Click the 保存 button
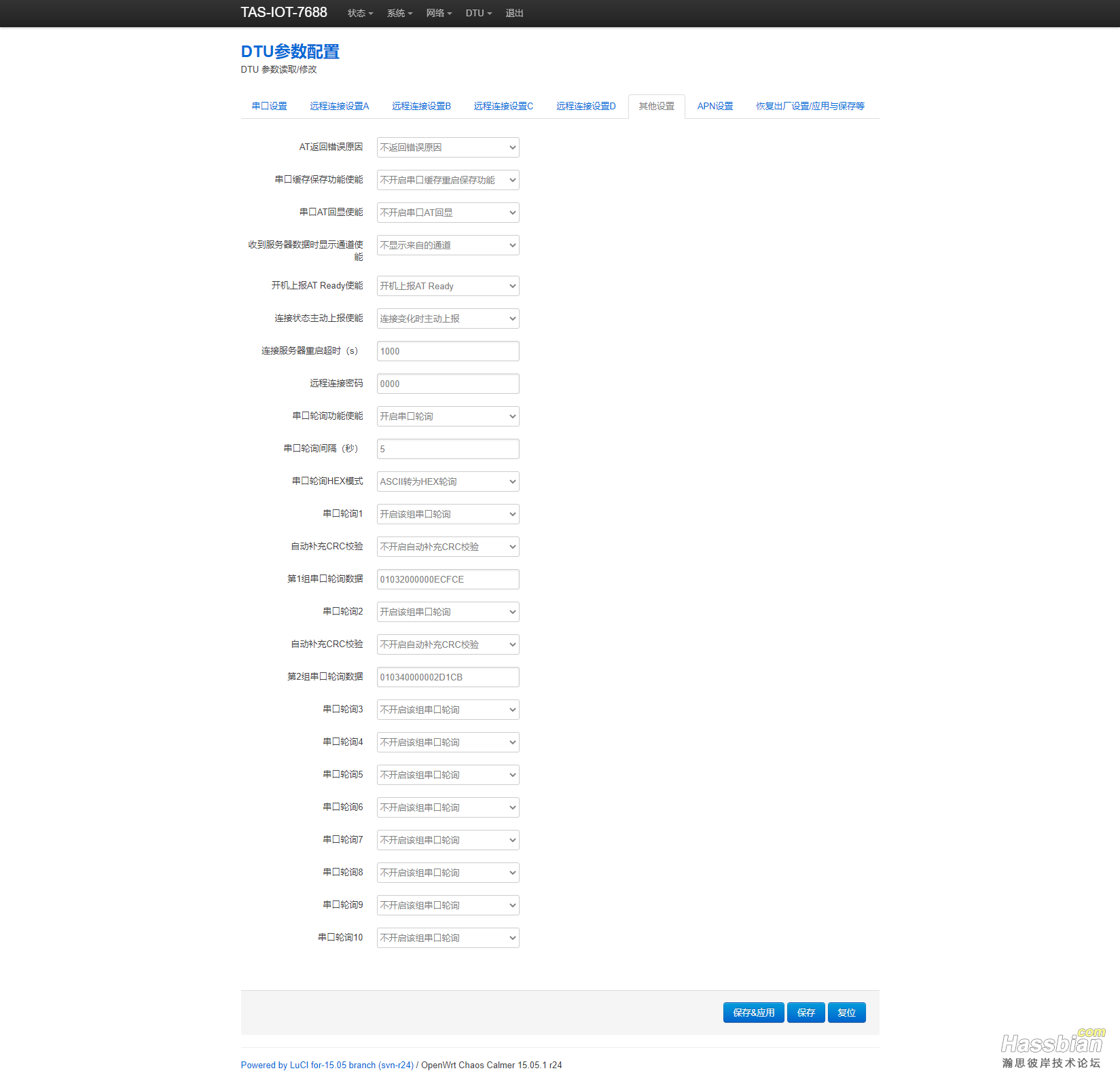The image size is (1120, 1075). pyautogui.click(x=806, y=1013)
